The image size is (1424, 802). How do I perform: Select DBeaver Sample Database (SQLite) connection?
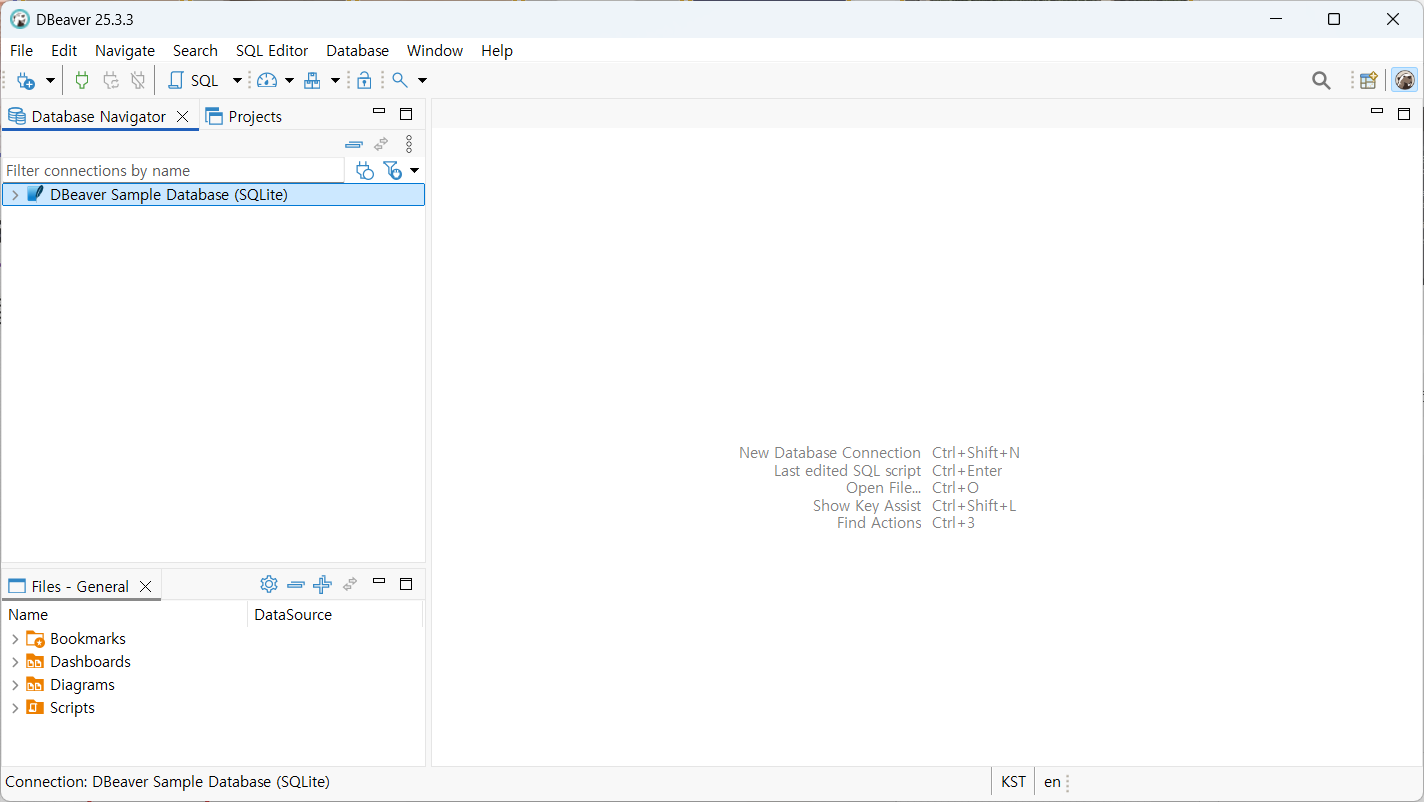tap(214, 195)
